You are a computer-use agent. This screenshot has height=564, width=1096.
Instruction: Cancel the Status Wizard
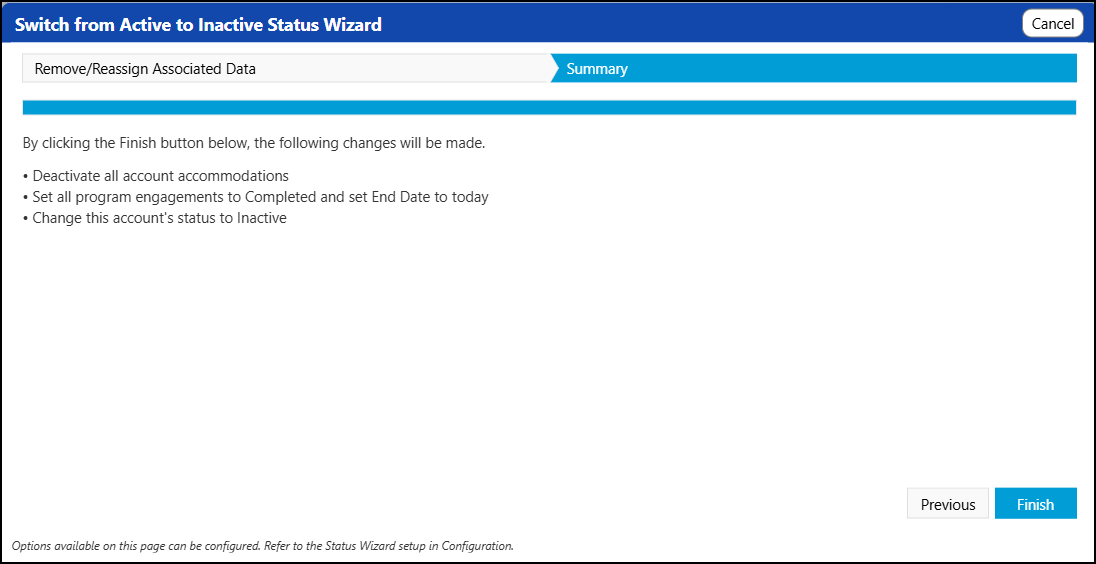(x=1052, y=24)
